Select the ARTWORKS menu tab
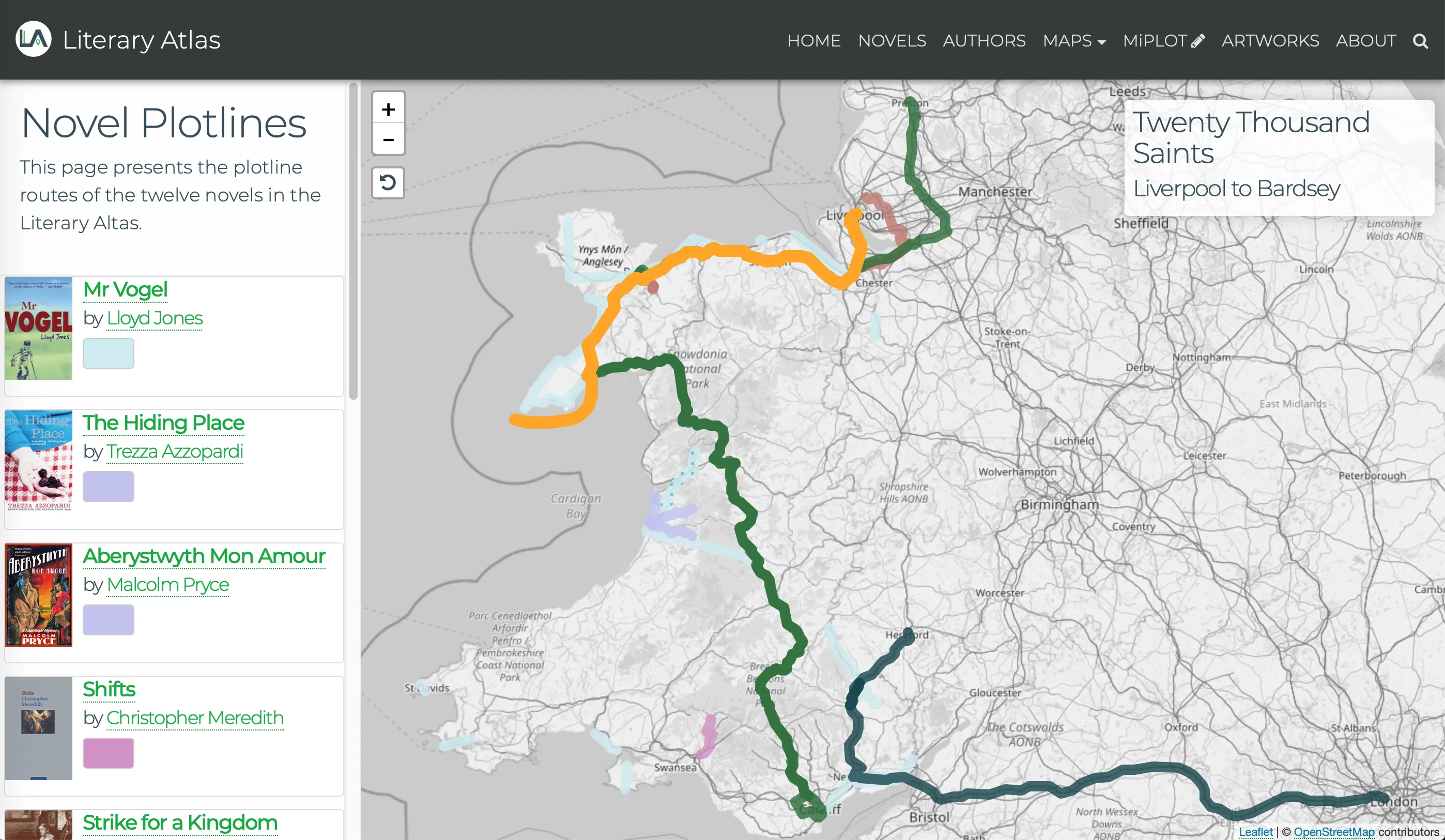Viewport: 1445px width, 840px height. click(x=1270, y=40)
